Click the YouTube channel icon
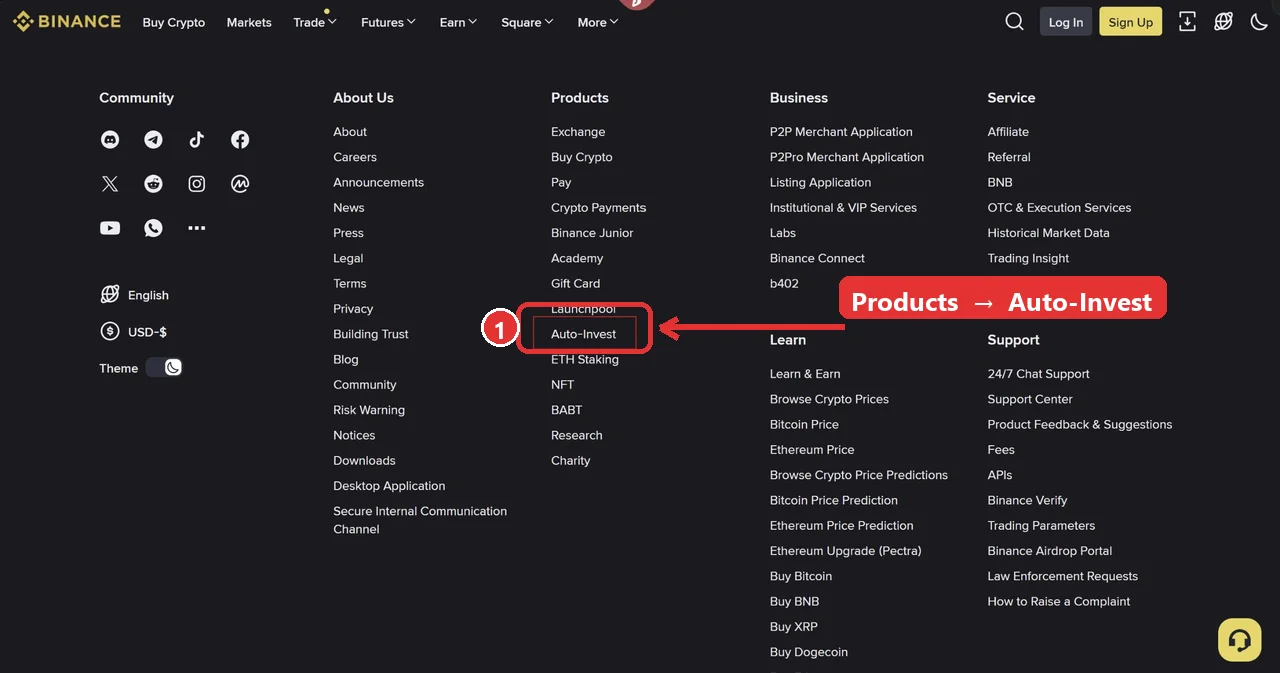This screenshot has width=1280, height=673. coord(110,228)
